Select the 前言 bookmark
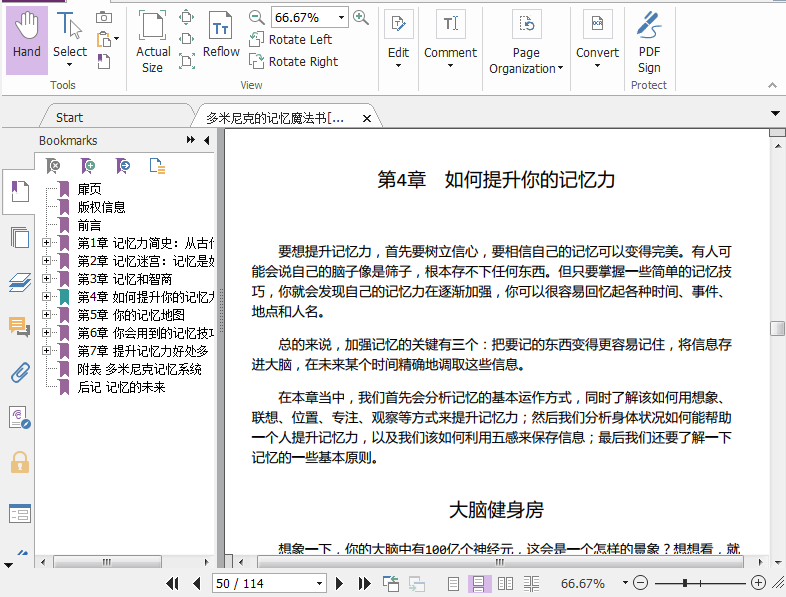 pos(89,225)
